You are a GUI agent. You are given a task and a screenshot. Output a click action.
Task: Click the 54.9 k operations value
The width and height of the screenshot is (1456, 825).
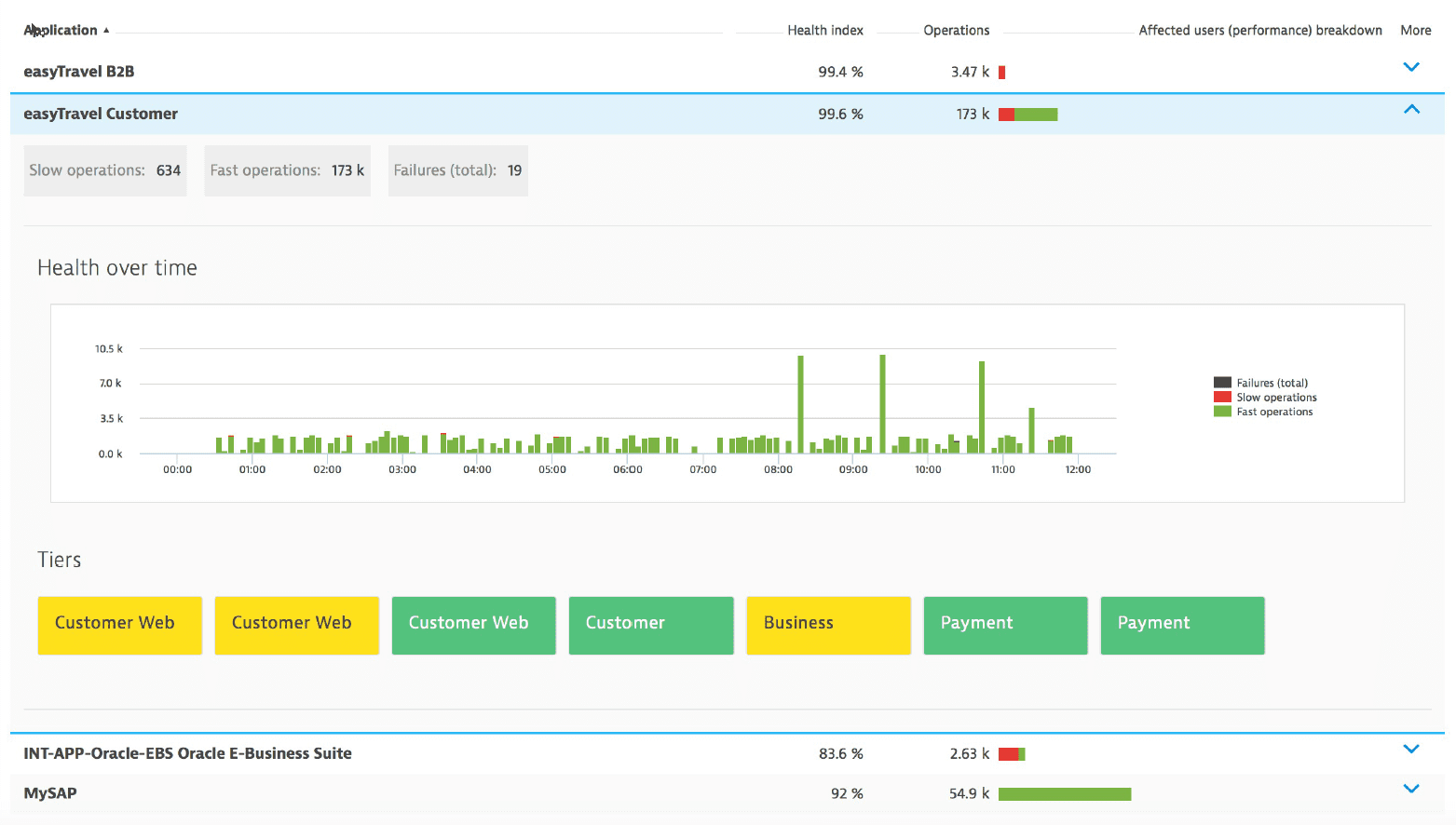coord(969,793)
